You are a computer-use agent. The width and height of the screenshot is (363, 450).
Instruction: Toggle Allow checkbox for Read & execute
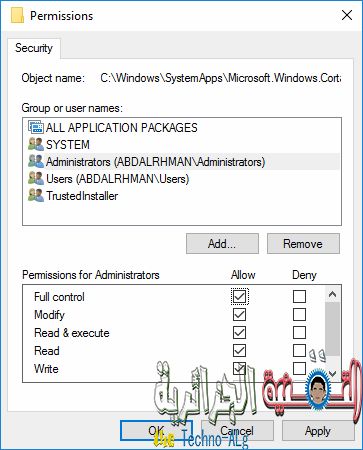click(239, 332)
